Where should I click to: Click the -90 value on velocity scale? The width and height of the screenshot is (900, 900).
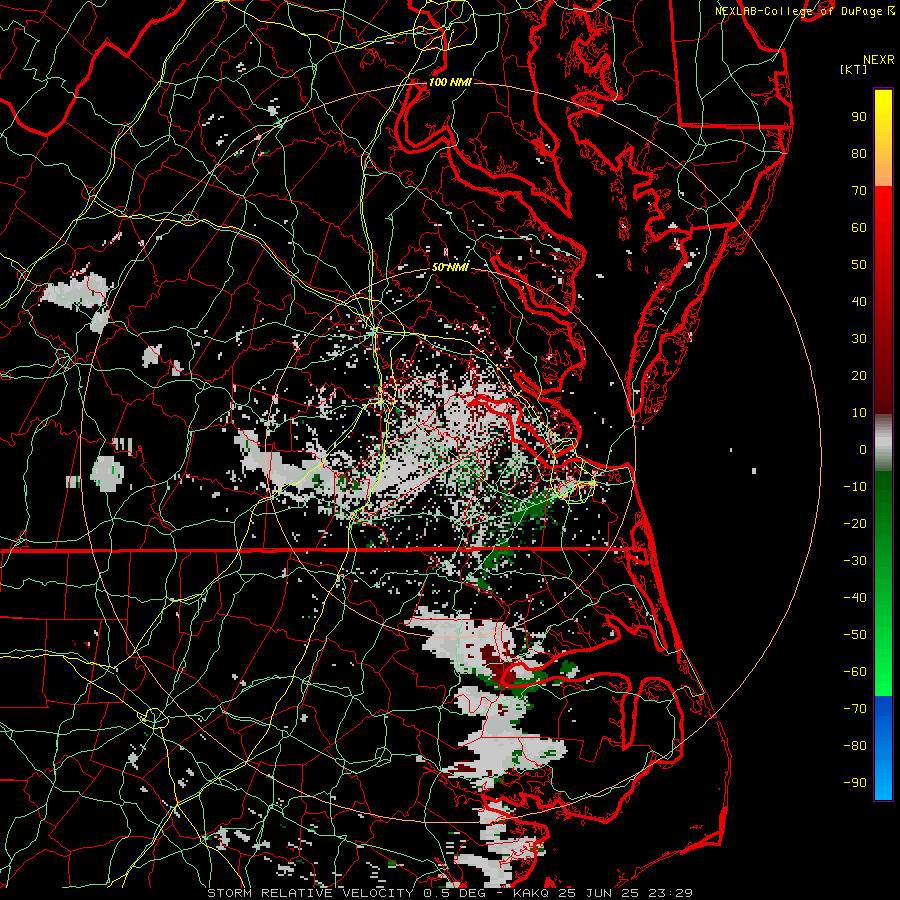pos(855,783)
